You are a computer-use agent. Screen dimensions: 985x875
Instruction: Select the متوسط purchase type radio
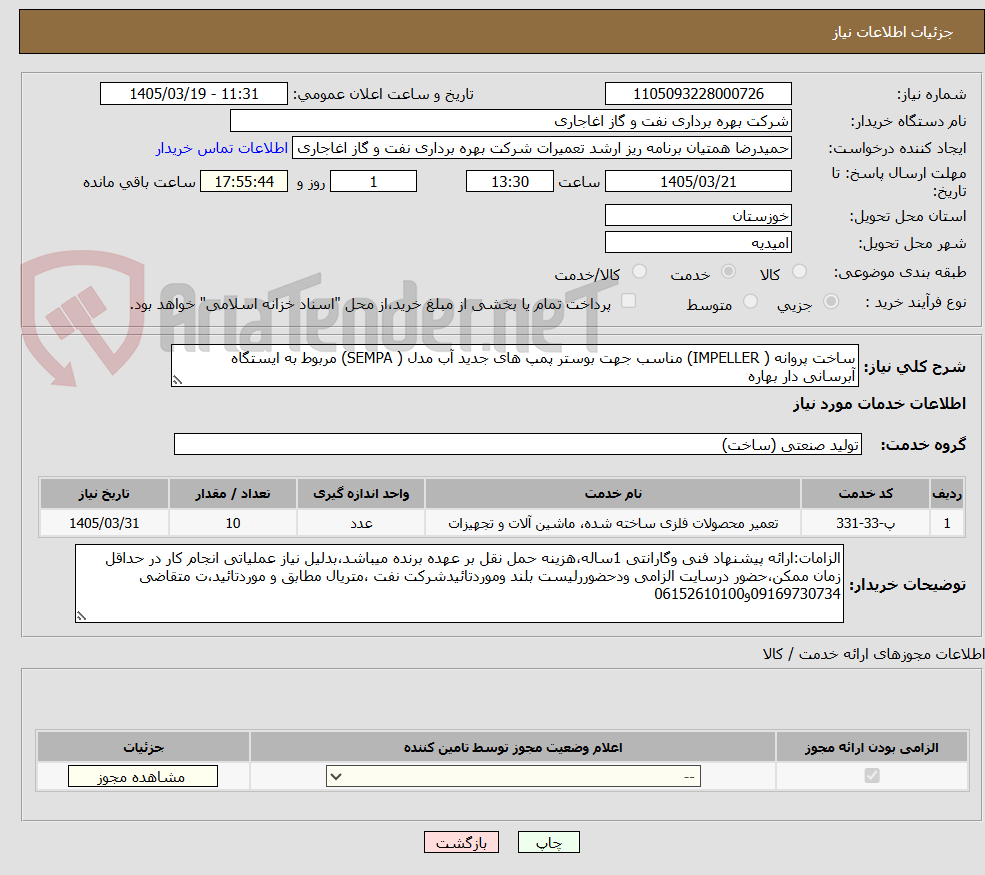point(750,302)
